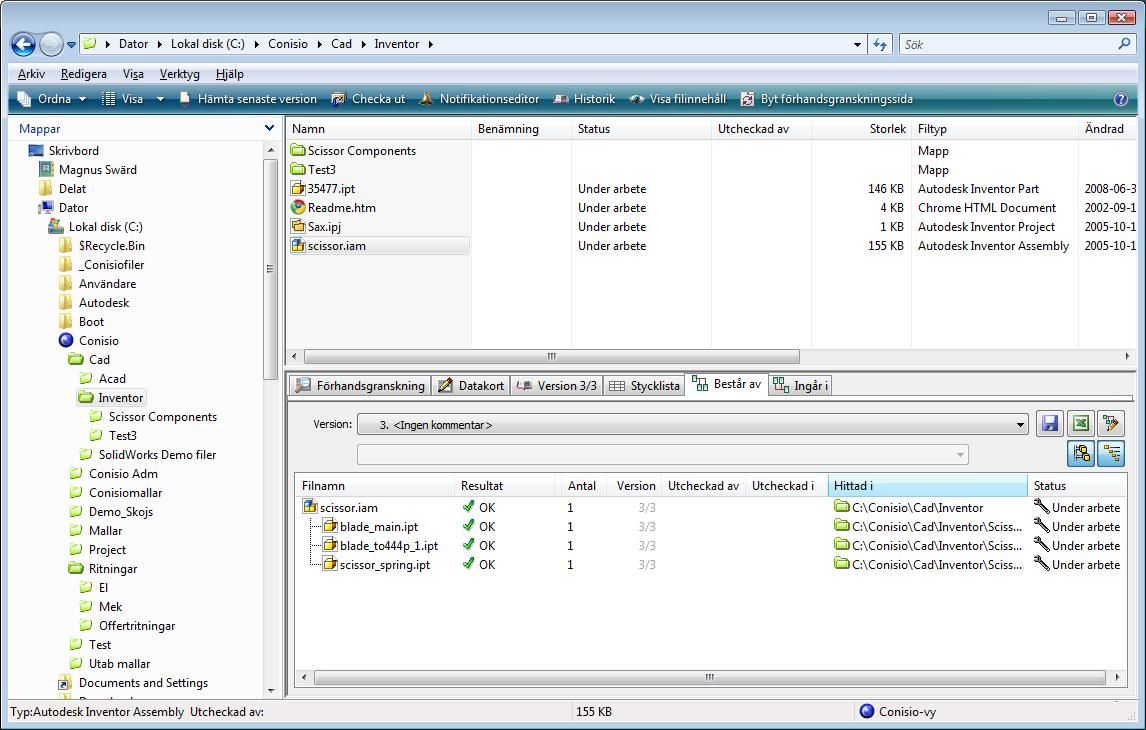Switch to the Datakort tab

pyautogui.click(x=471, y=385)
